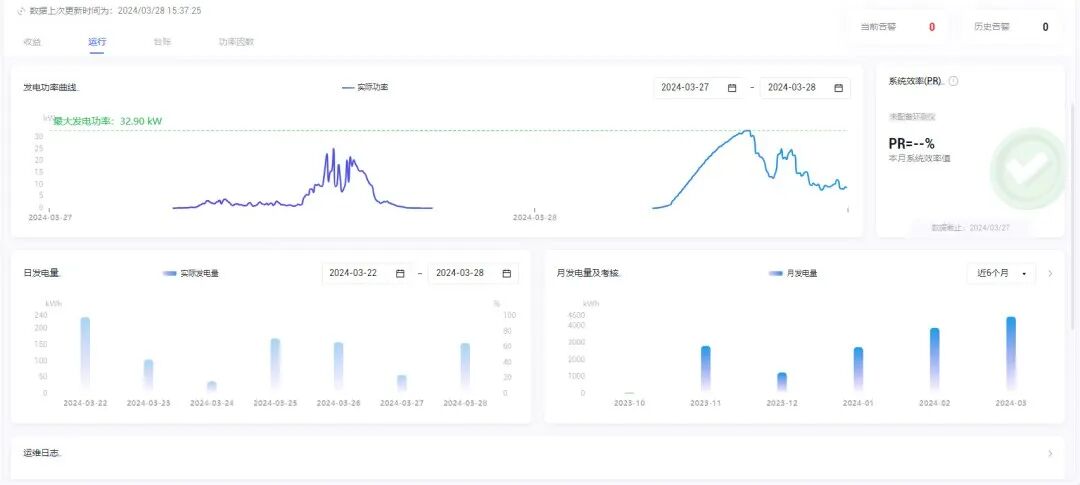The width and height of the screenshot is (1080, 485).
Task: Click the red 0 value of 当前告警
Action: 932,28
